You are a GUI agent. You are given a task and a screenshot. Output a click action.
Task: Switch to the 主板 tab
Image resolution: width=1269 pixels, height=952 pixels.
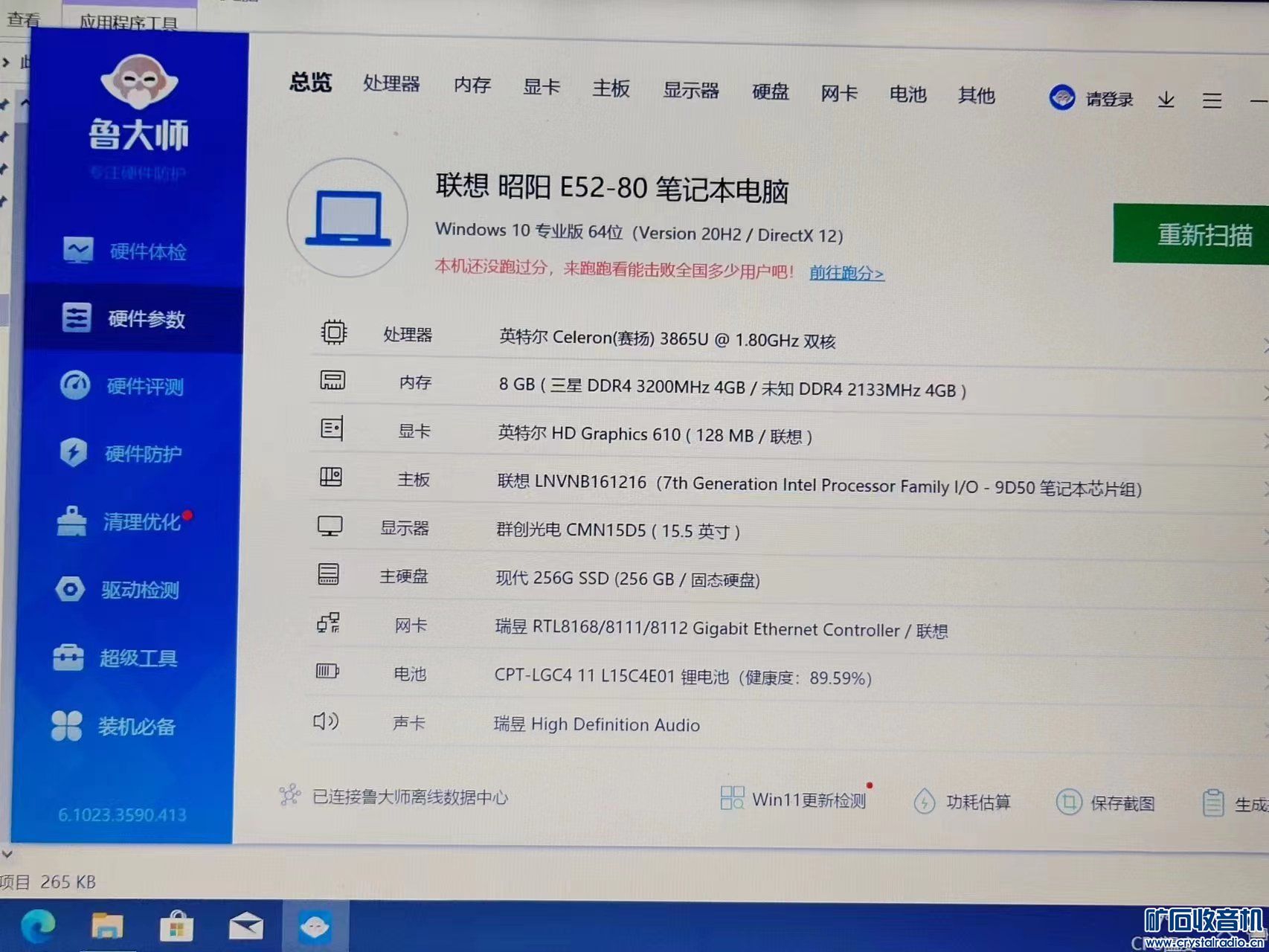[611, 89]
